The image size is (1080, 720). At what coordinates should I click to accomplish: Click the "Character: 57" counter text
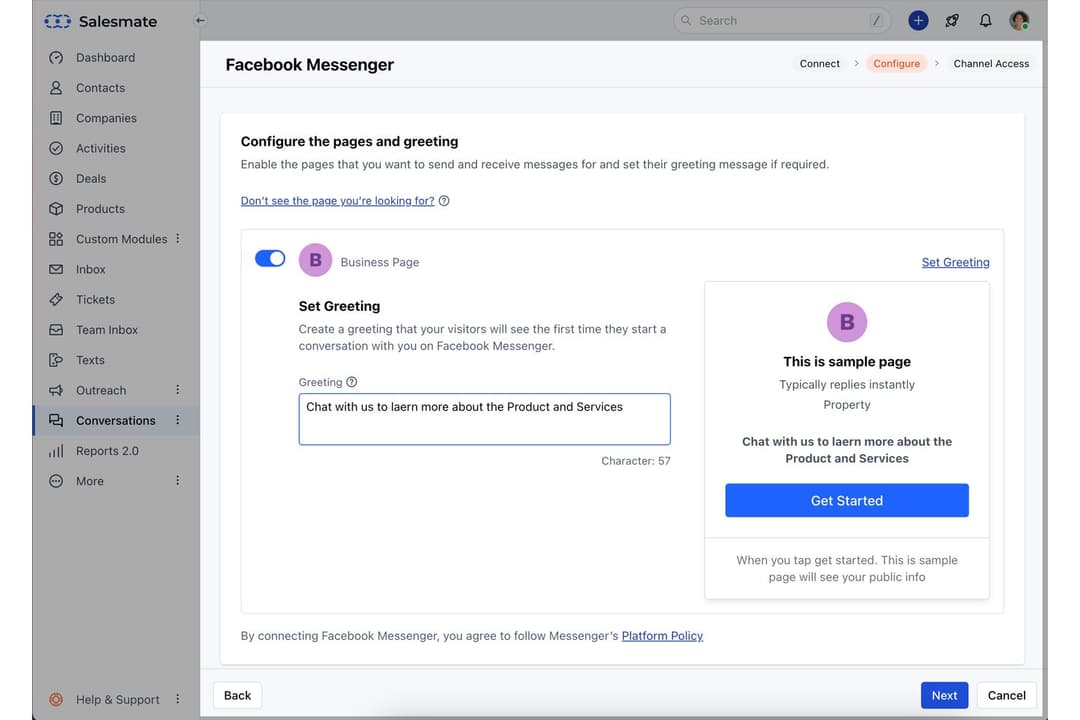click(636, 461)
